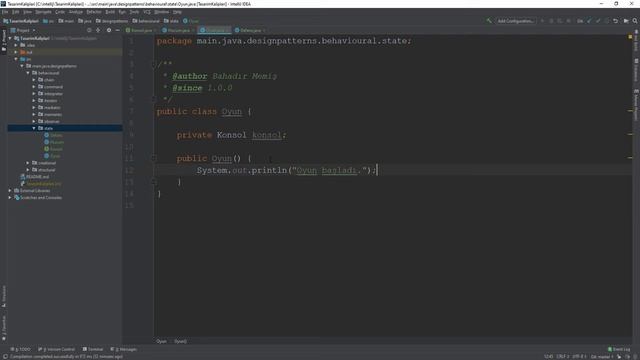Click the Run button in the toolbar
This screenshot has height=360, width=640.
542,21
